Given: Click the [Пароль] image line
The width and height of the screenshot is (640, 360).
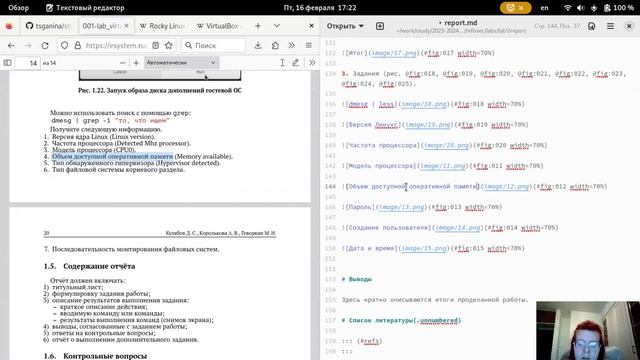Looking at the screenshot, I should 422,207.
